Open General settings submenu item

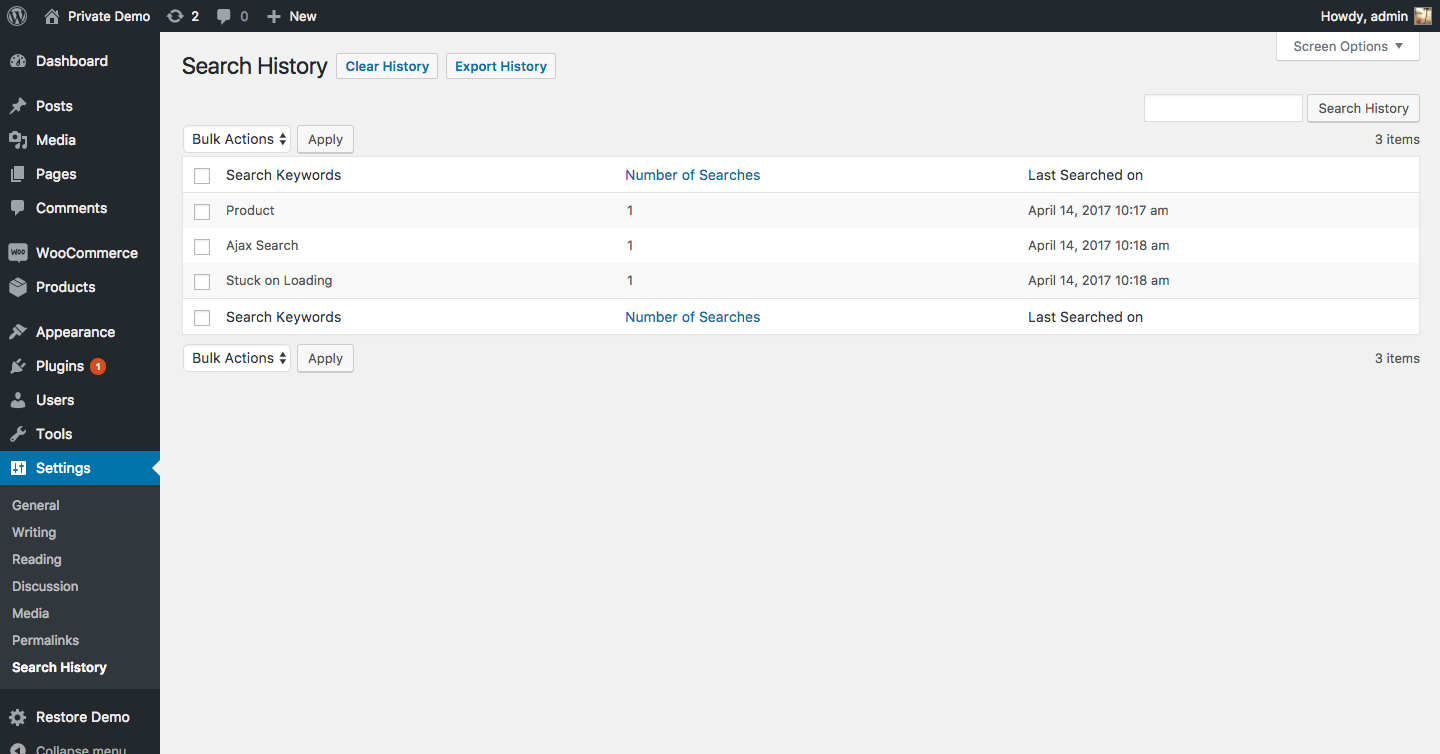[36, 505]
